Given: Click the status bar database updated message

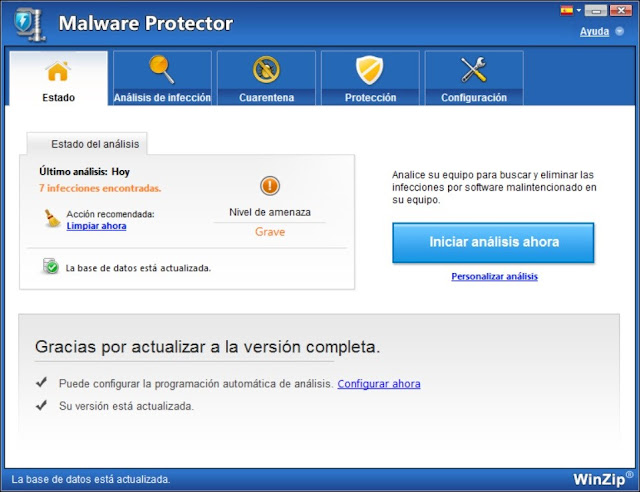Looking at the screenshot, I should [91, 479].
